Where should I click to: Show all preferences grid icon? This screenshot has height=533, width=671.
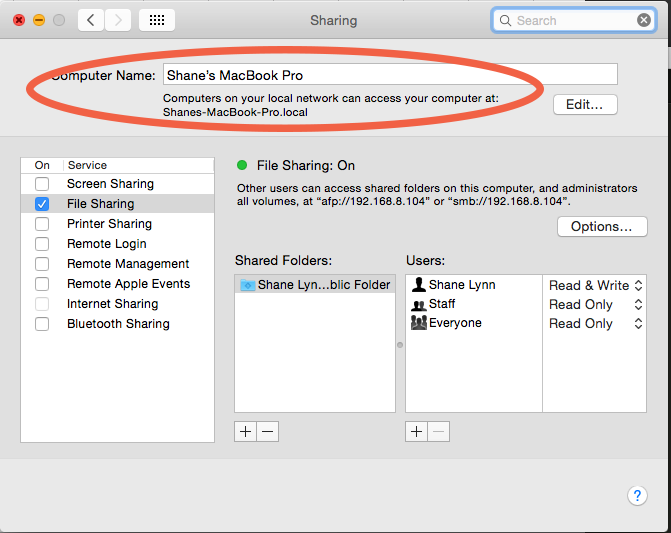coord(157,20)
